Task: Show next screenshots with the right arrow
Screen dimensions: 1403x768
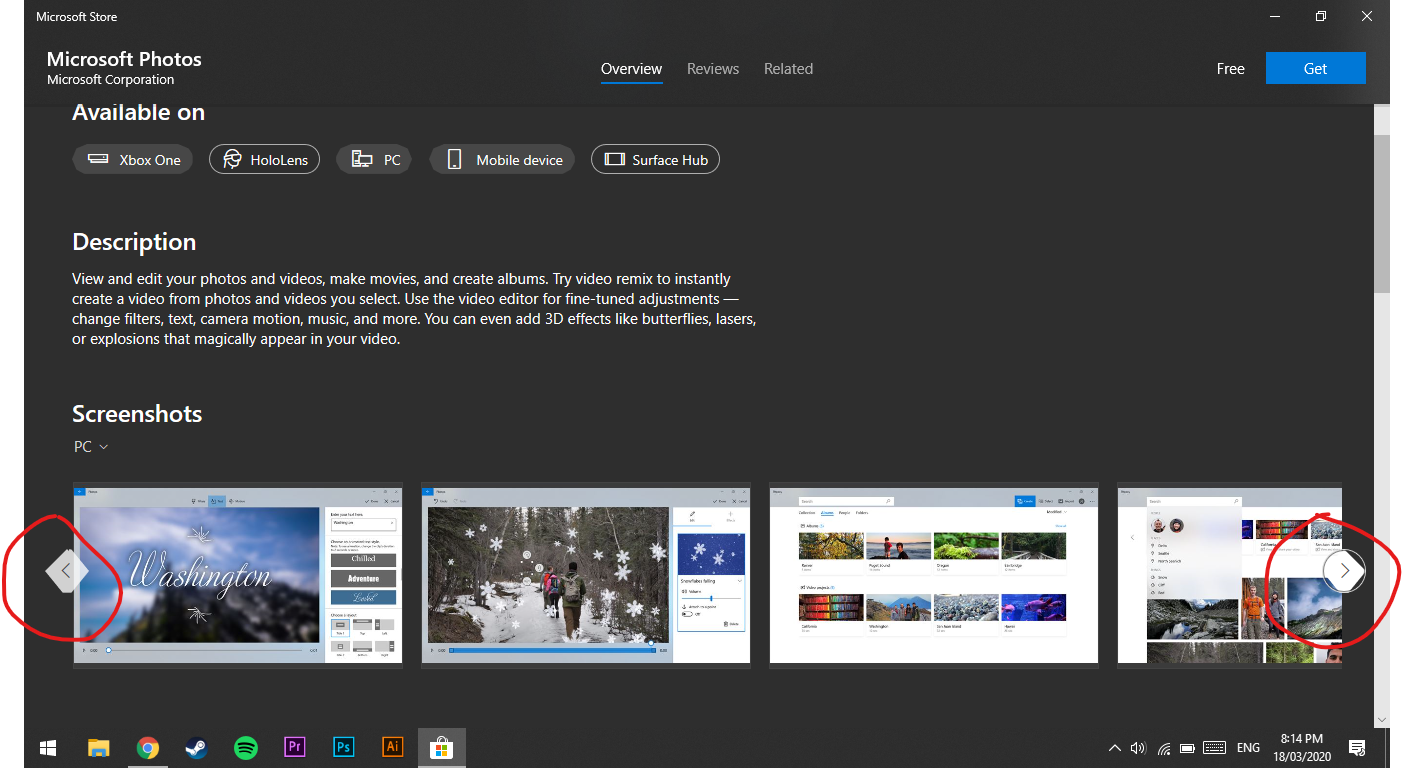Action: tap(1344, 571)
